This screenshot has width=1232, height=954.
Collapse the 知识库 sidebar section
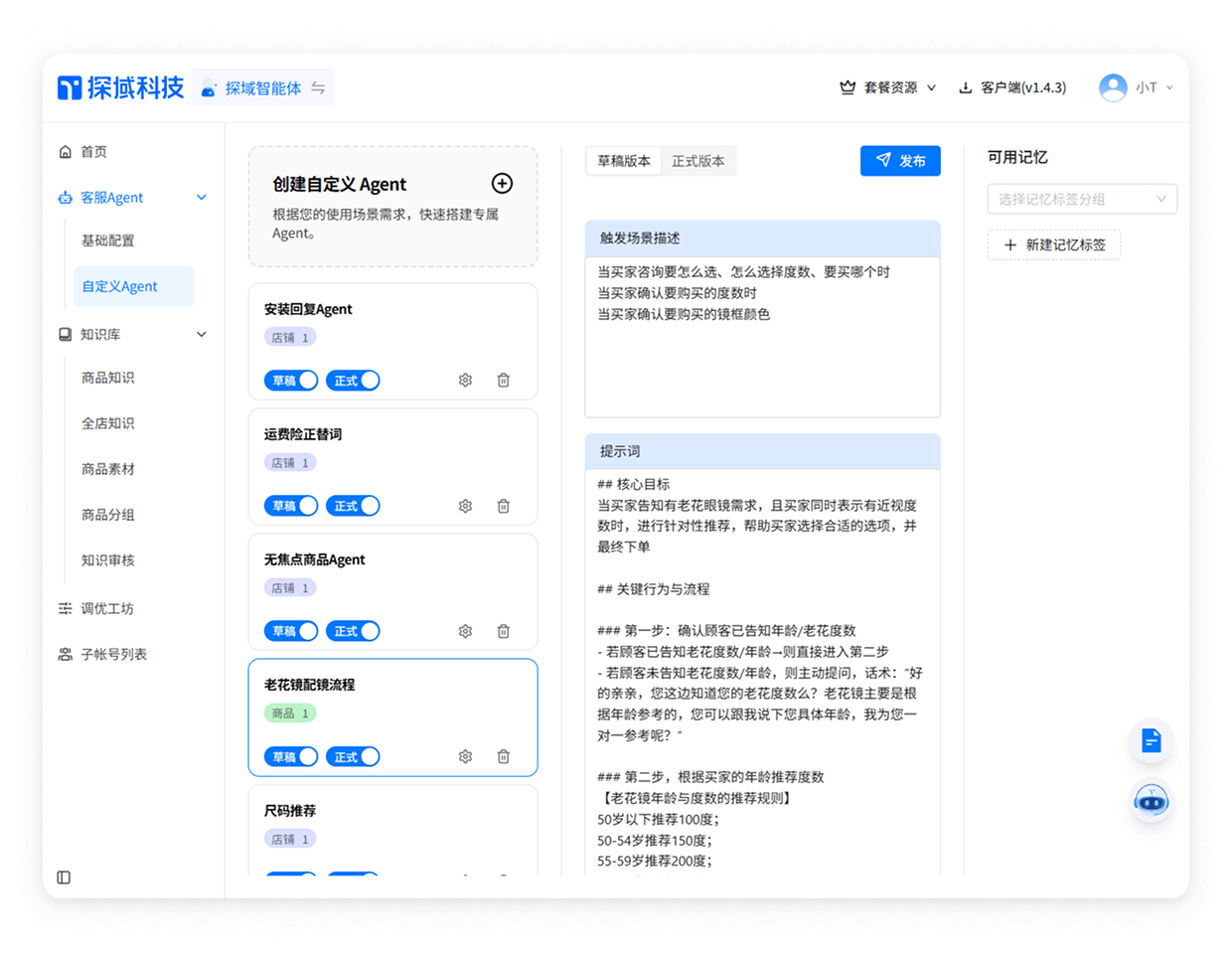202,335
